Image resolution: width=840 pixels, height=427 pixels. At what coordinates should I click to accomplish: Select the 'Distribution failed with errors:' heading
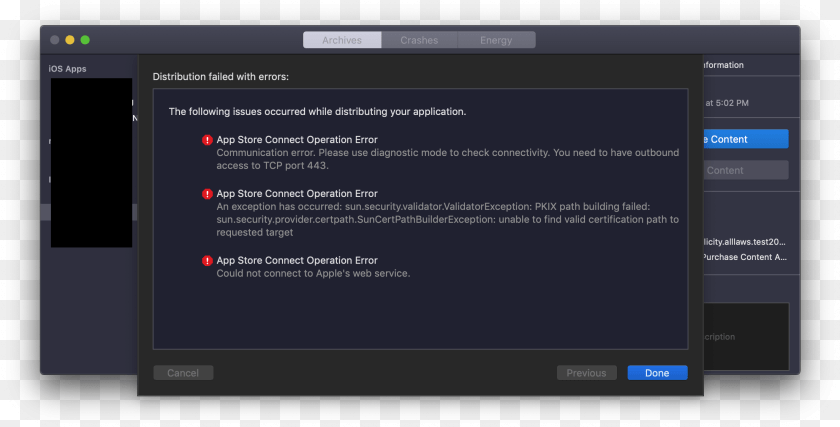coord(221,77)
